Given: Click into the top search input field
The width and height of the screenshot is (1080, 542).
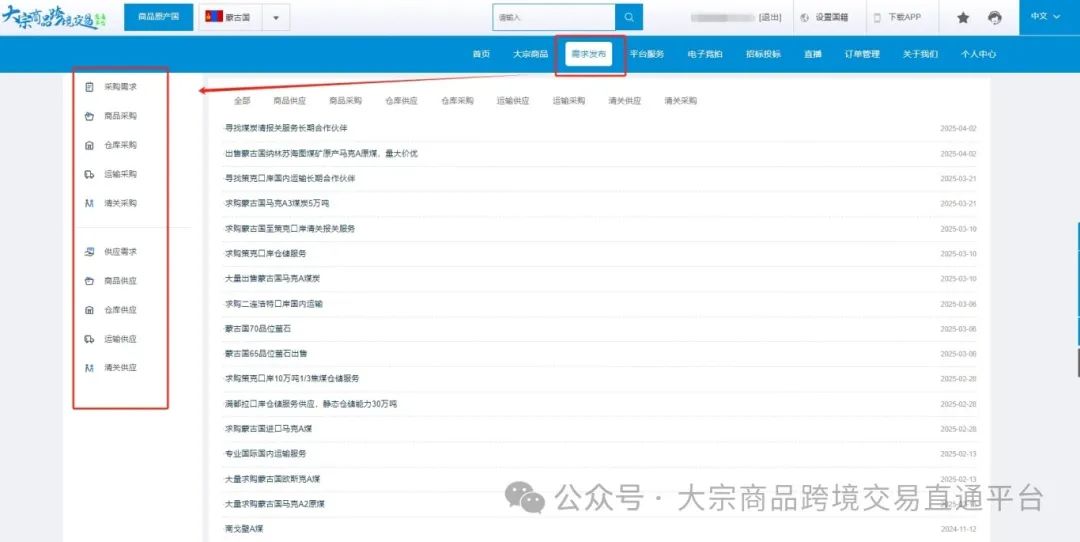Looking at the screenshot, I should point(553,17).
